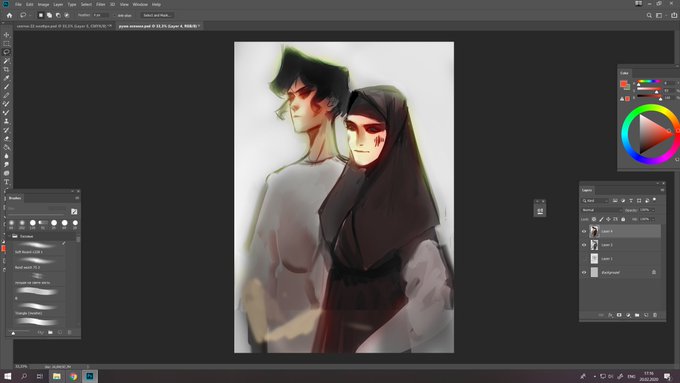Select the Dodge tool
This screenshot has width=680, height=383.
click(x=6, y=164)
